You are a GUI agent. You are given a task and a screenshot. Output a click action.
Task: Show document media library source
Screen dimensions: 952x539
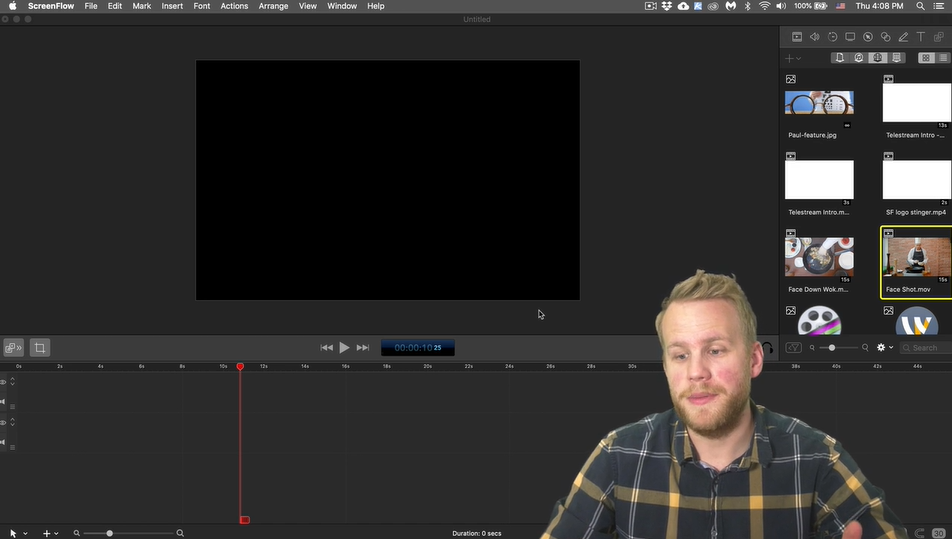coord(840,58)
